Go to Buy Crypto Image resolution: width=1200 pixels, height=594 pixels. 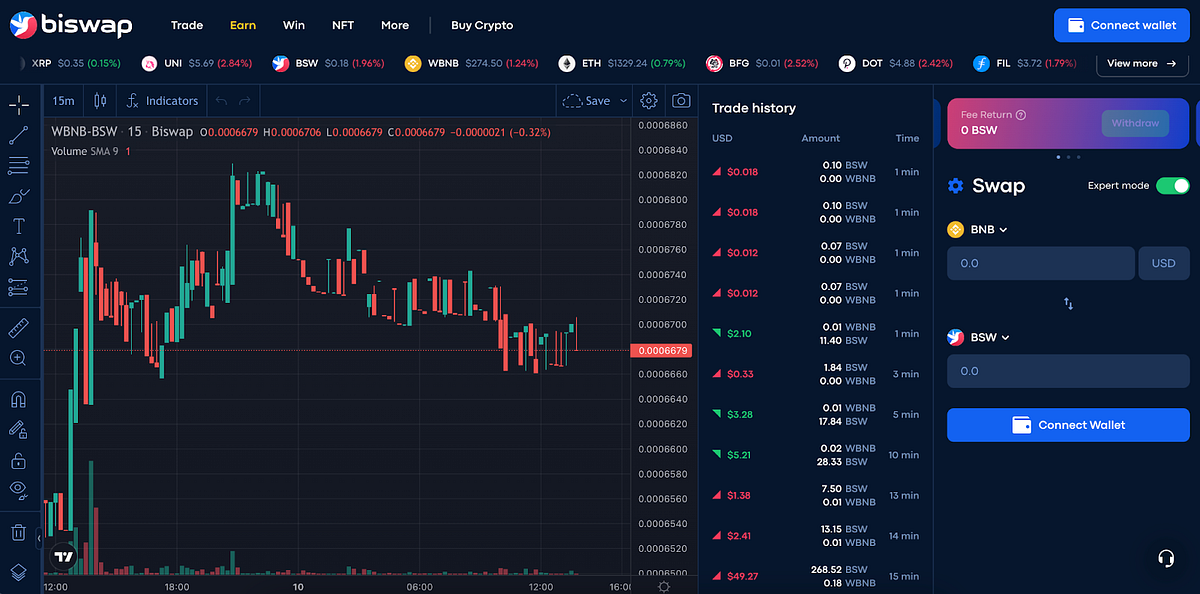click(x=482, y=25)
